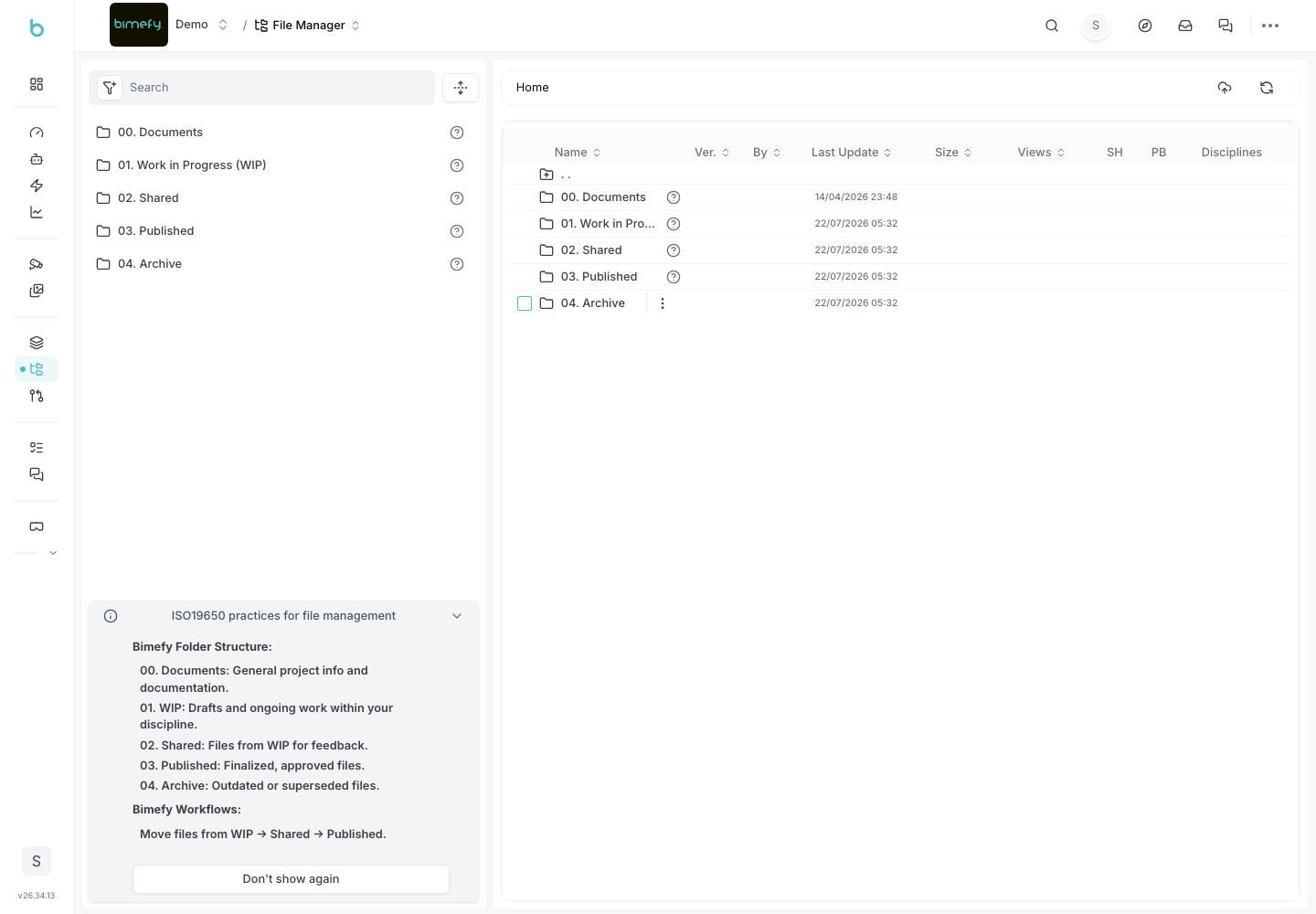The image size is (1316, 914).
Task: Select 03. Published in the folder tree
Action: pyautogui.click(x=156, y=231)
